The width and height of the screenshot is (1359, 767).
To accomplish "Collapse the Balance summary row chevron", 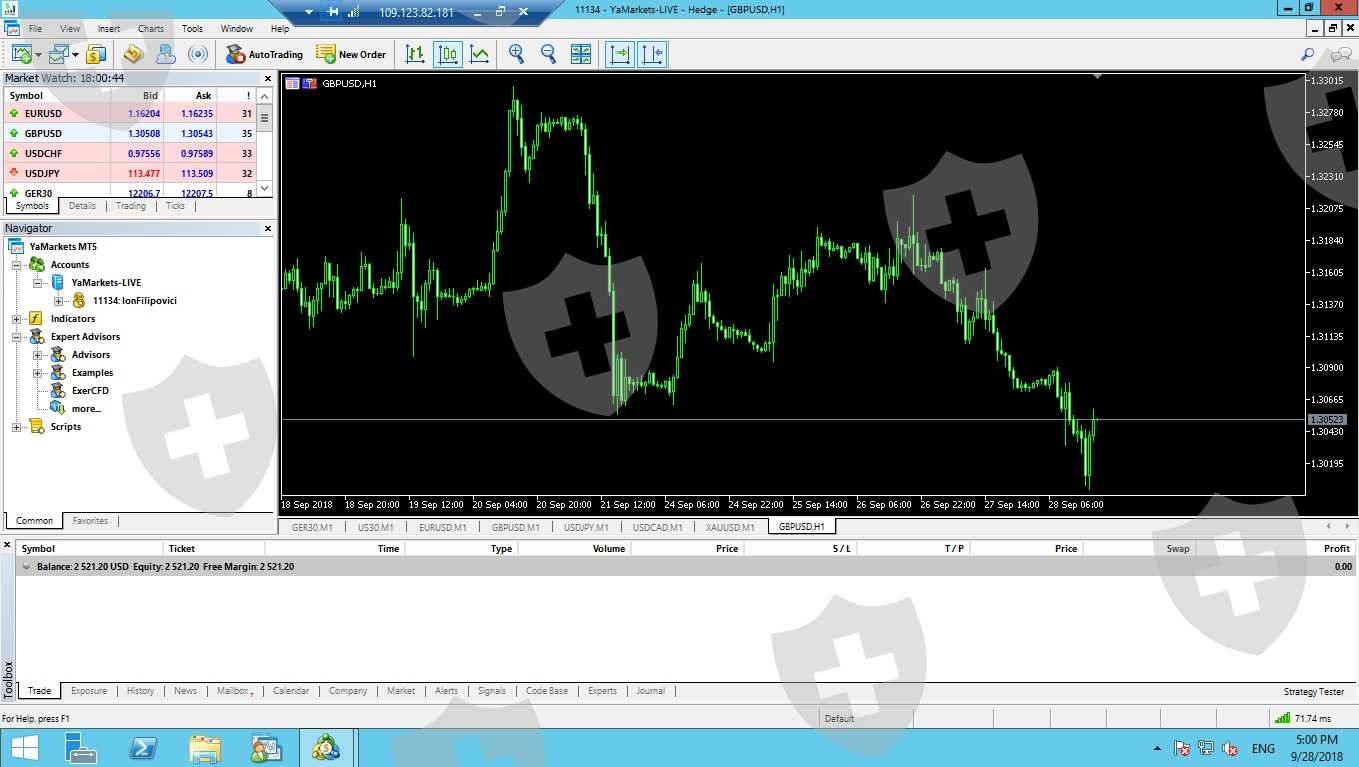I will pos(26,567).
